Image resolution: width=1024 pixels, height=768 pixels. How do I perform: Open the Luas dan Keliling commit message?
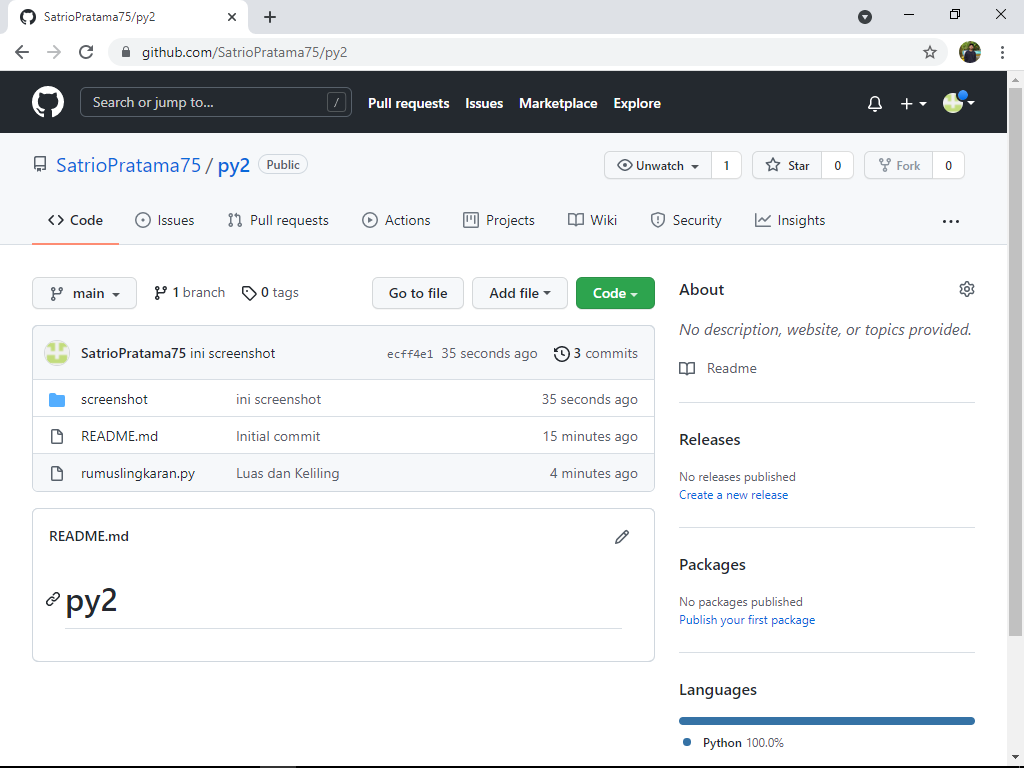click(x=287, y=473)
